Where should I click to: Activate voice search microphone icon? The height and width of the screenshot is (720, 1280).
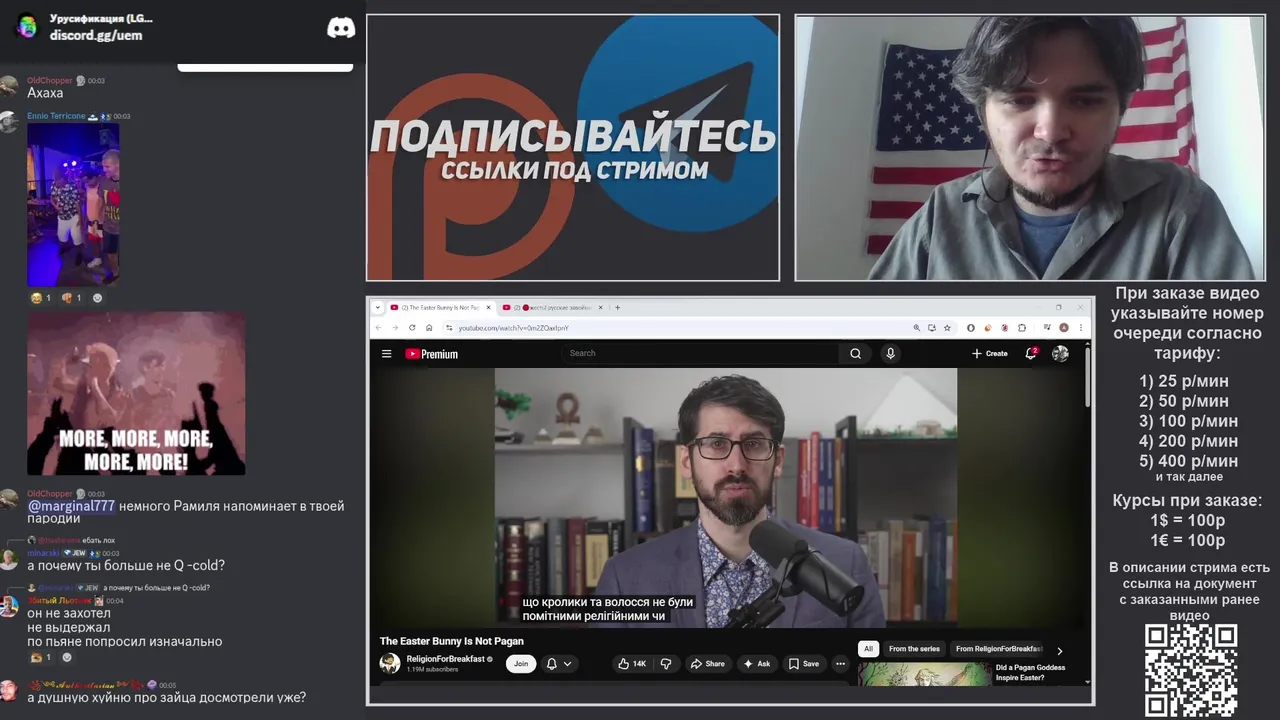coord(890,353)
